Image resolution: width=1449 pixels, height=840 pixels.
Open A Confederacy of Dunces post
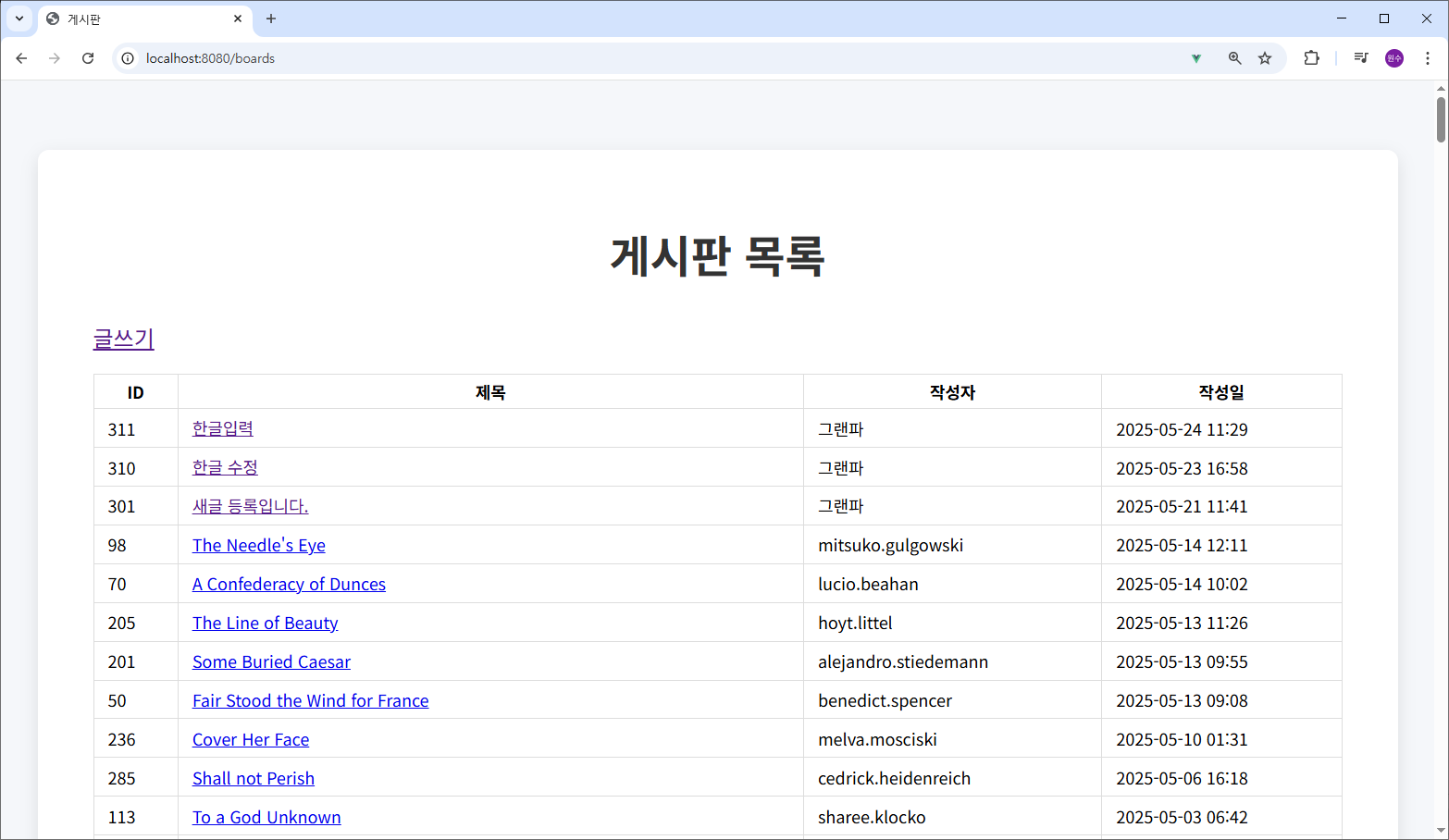pyautogui.click(x=289, y=584)
